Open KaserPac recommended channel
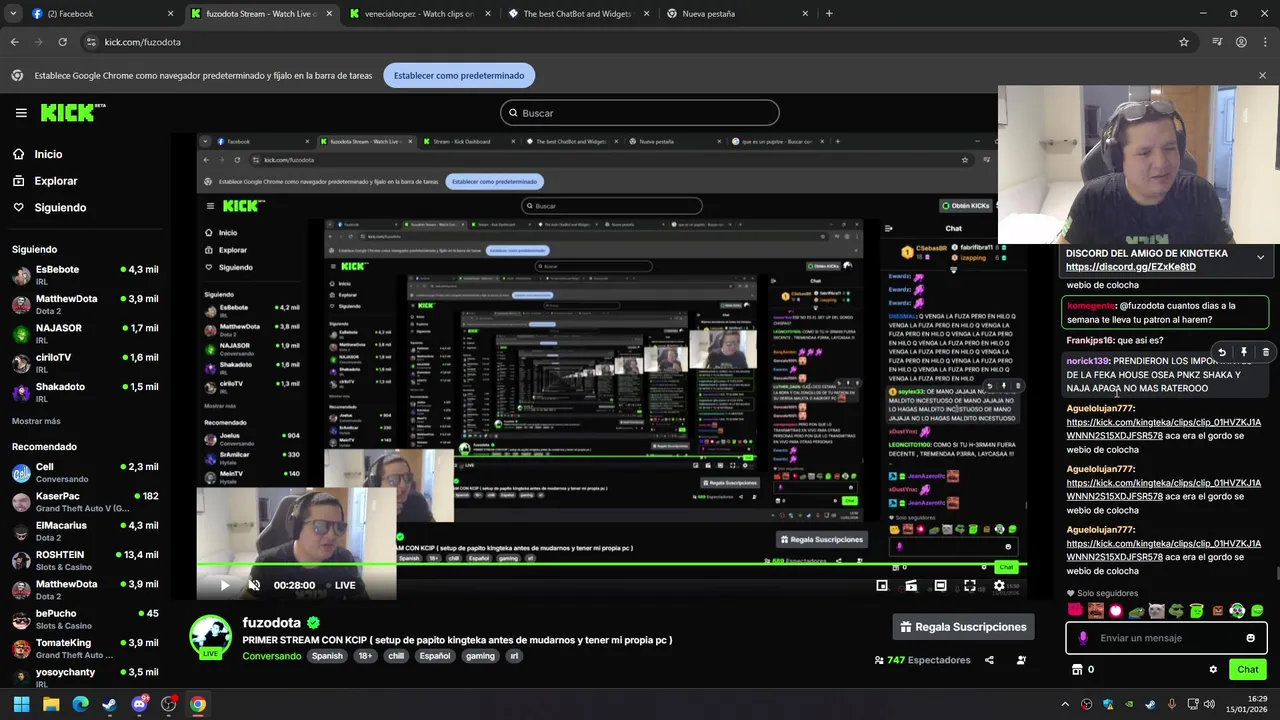Image resolution: width=1280 pixels, height=720 pixels. pyautogui.click(x=85, y=502)
